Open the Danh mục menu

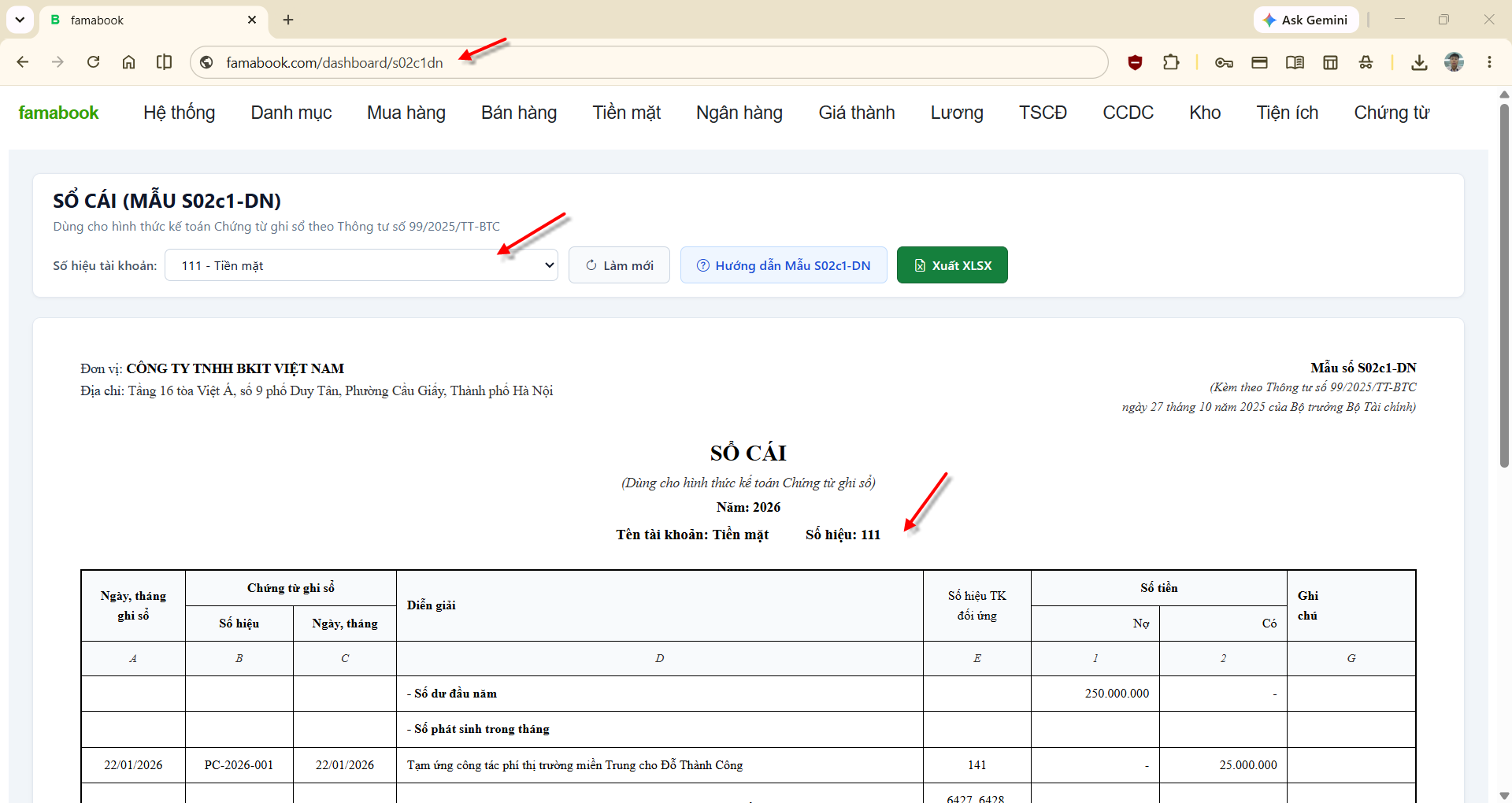[291, 113]
